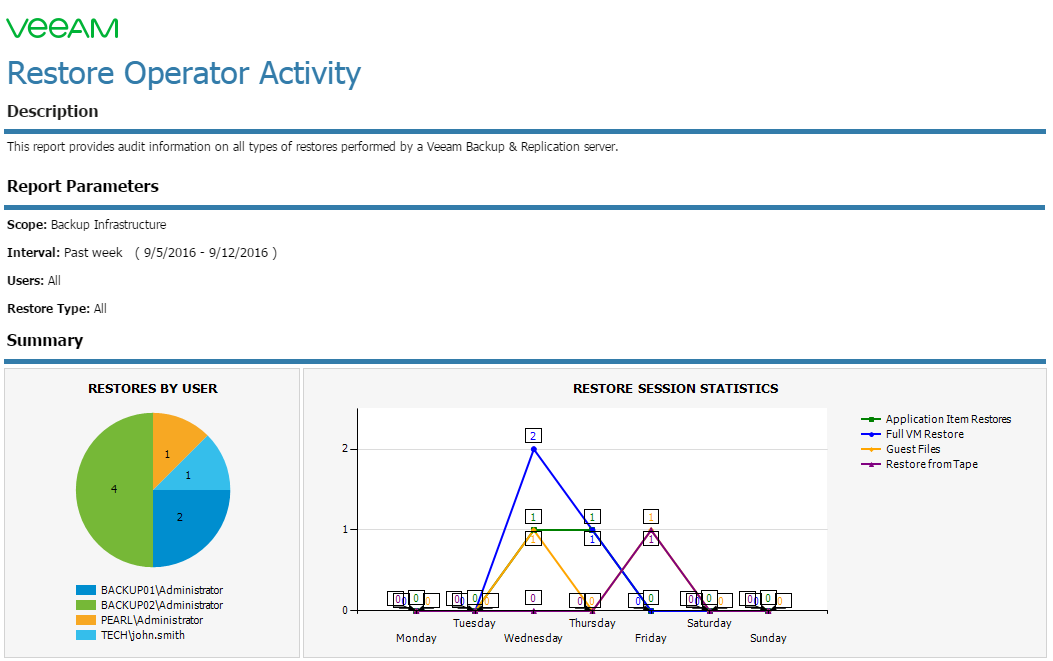Image resolution: width=1053 pixels, height=661 pixels.
Task: Click the BACKUP02\Administrator green legend swatch
Action: 86,605
